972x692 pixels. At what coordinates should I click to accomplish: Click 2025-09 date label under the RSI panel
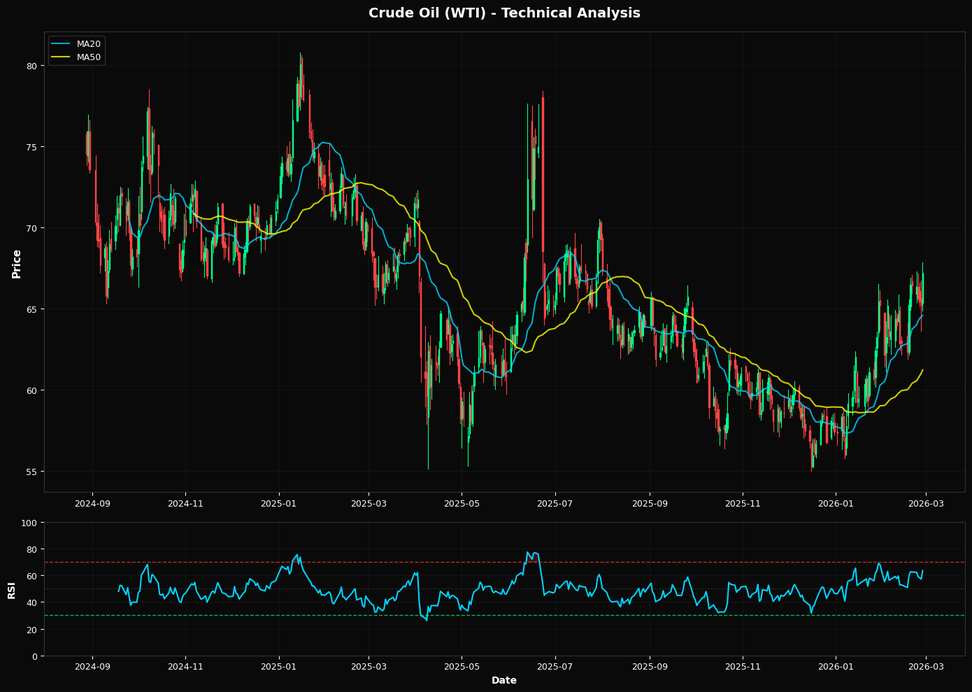(650, 668)
